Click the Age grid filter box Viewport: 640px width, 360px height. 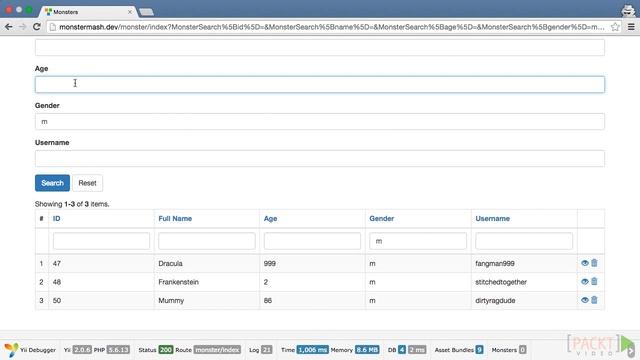click(x=312, y=241)
